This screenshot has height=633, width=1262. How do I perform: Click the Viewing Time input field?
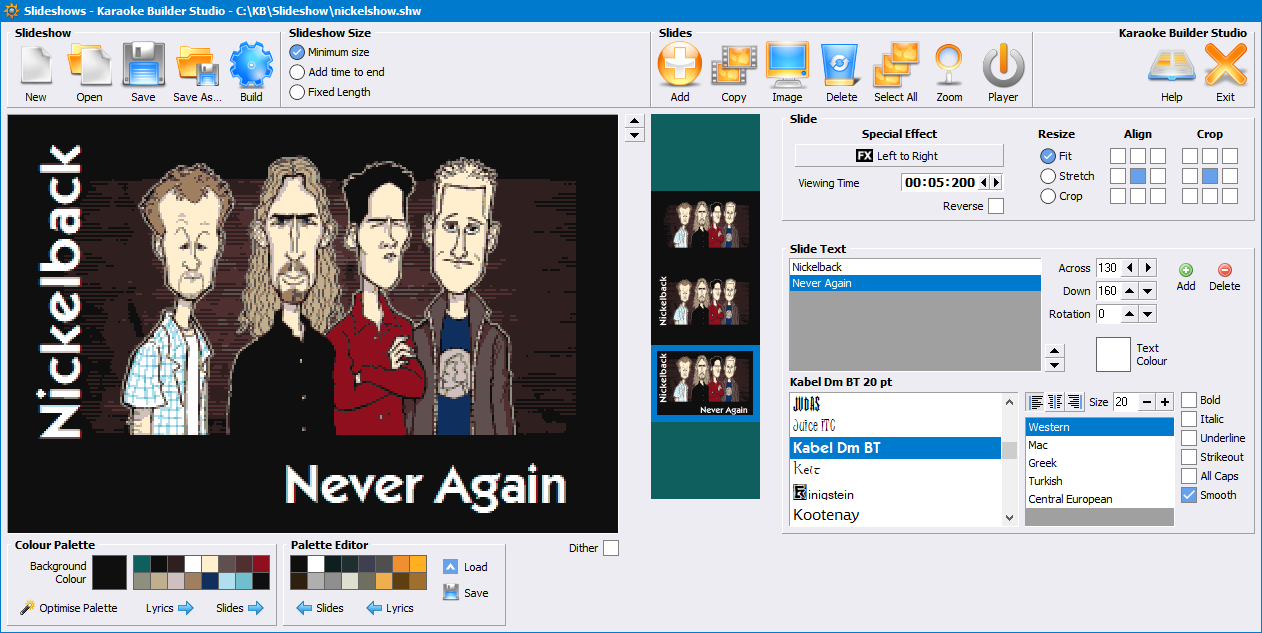click(x=939, y=183)
